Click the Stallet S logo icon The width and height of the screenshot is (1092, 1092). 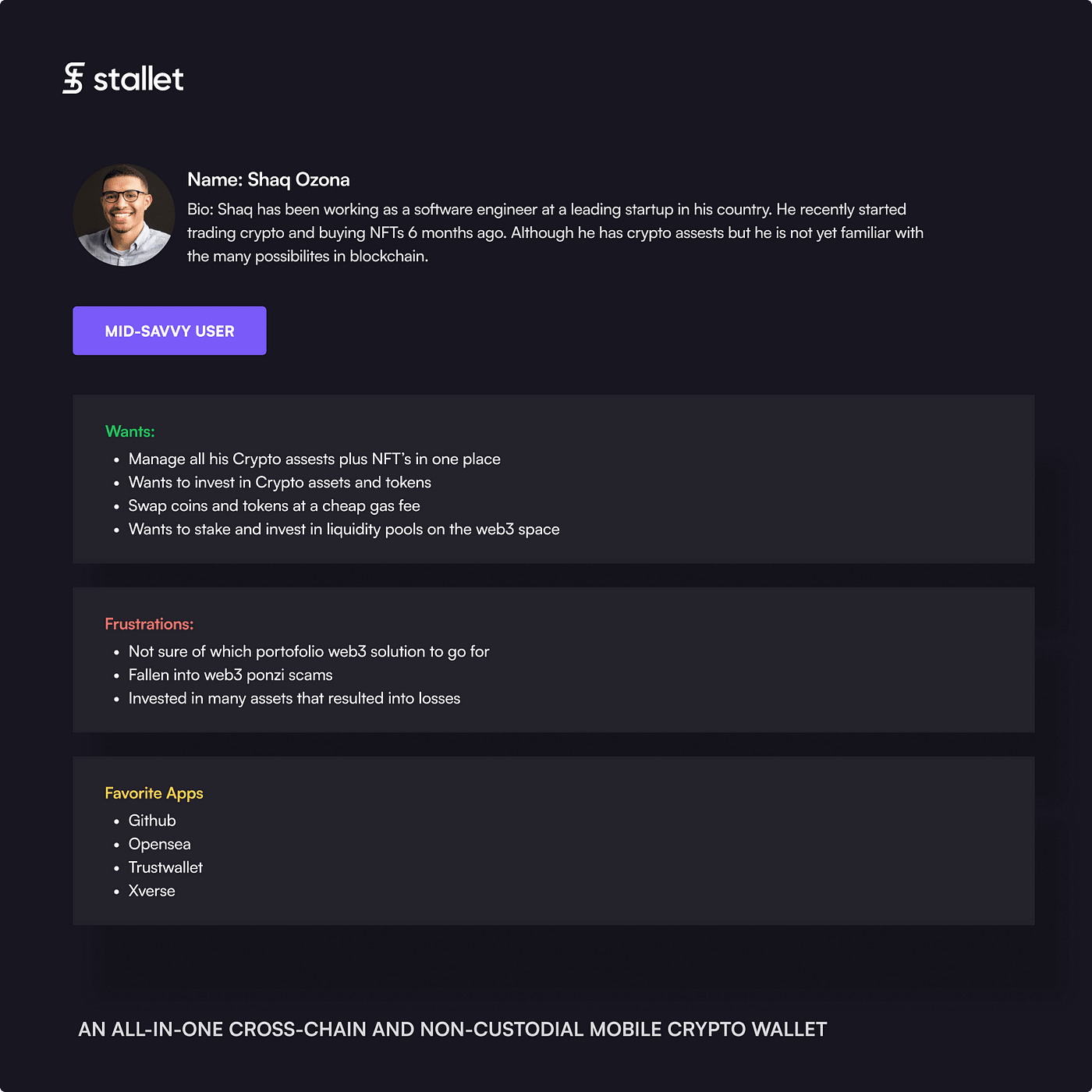pyautogui.click(x=73, y=78)
